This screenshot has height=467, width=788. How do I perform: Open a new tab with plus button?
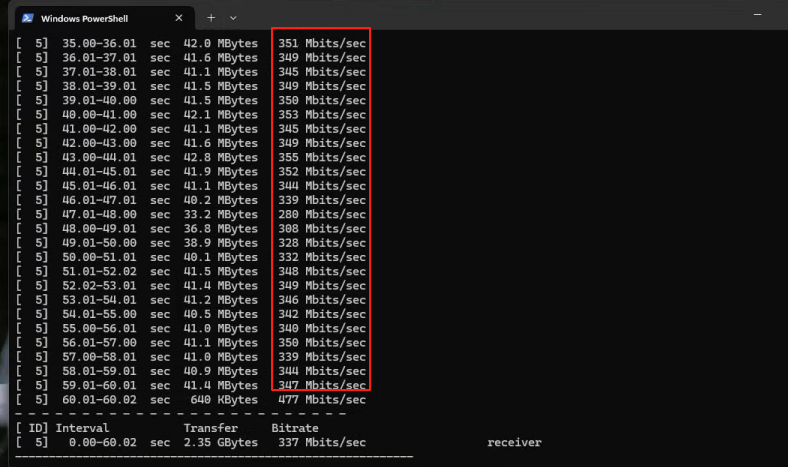point(211,18)
